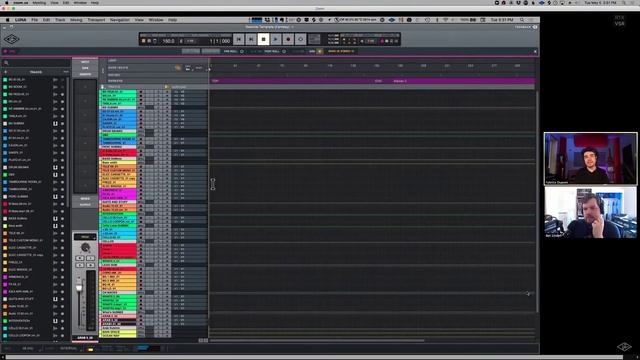Click the bus icon of BASS SUBMIX
The image size is (640, 360).
(x=55, y=218)
